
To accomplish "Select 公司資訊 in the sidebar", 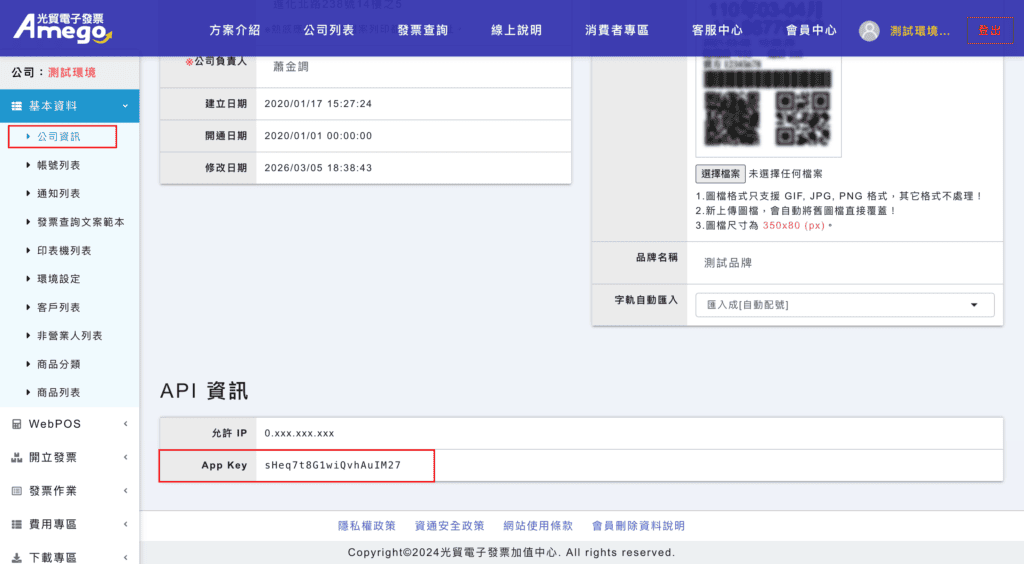I will pyautogui.click(x=58, y=136).
